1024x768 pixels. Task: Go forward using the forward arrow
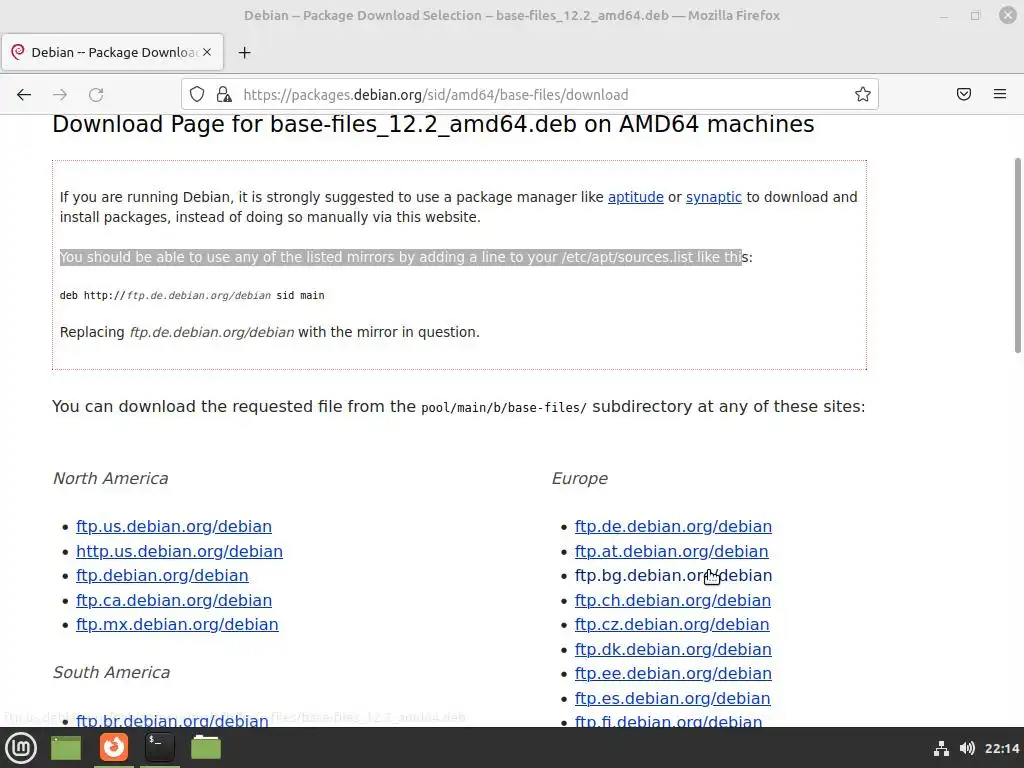60,95
